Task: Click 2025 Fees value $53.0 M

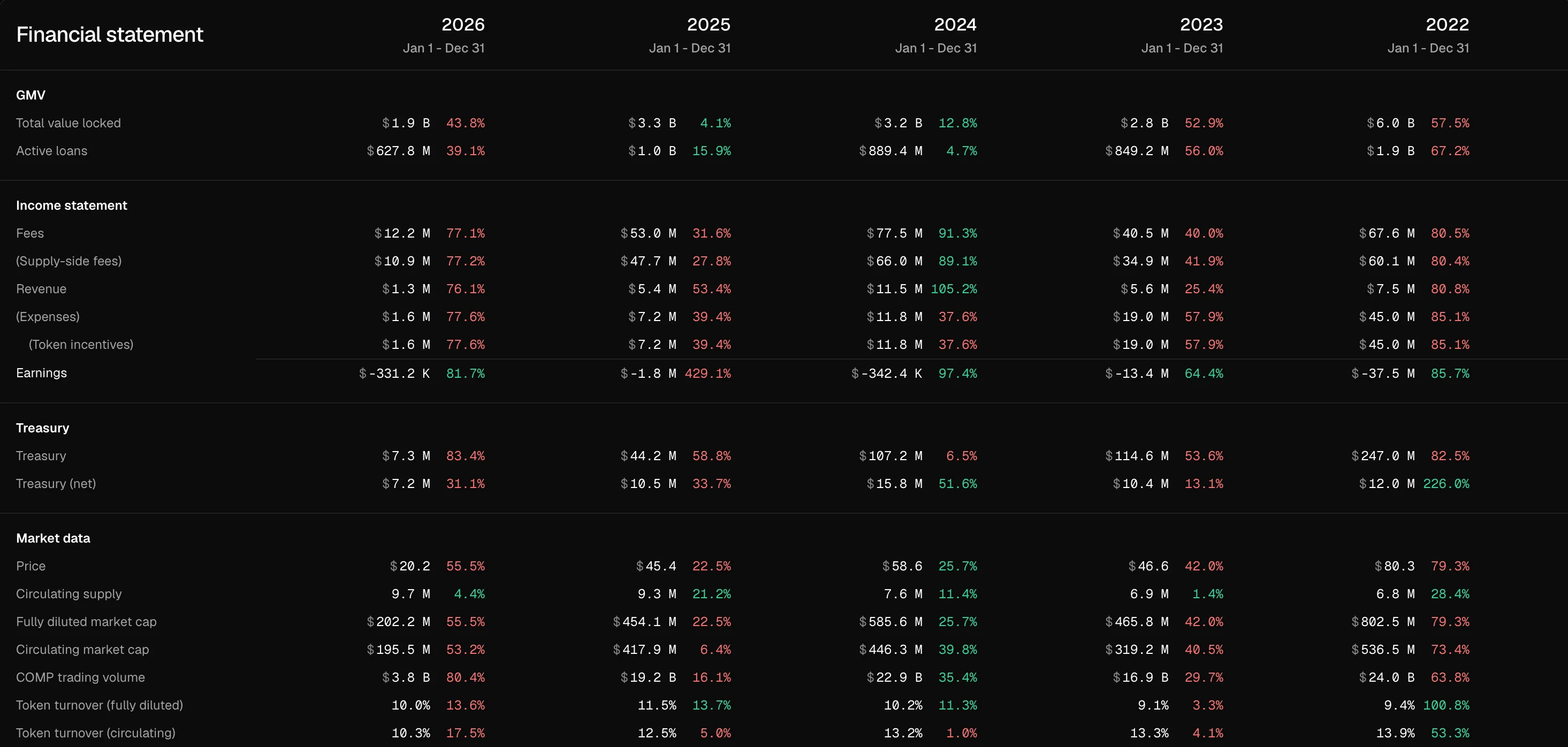Action: (x=648, y=233)
